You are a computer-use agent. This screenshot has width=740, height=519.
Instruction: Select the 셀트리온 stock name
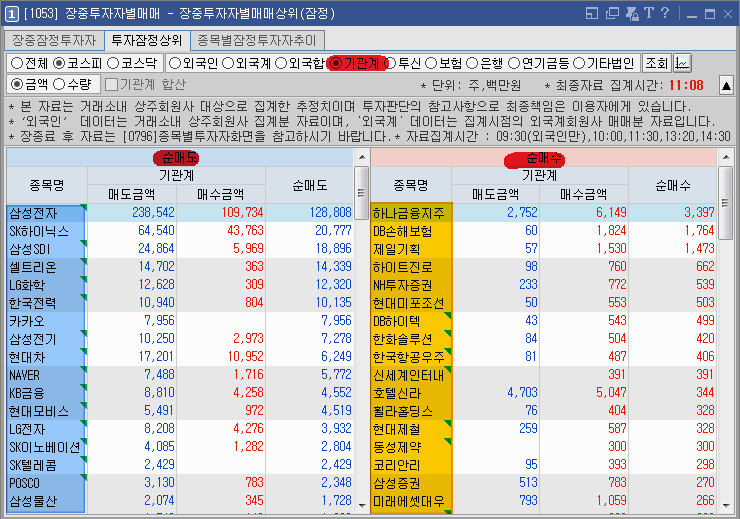click(x=33, y=267)
